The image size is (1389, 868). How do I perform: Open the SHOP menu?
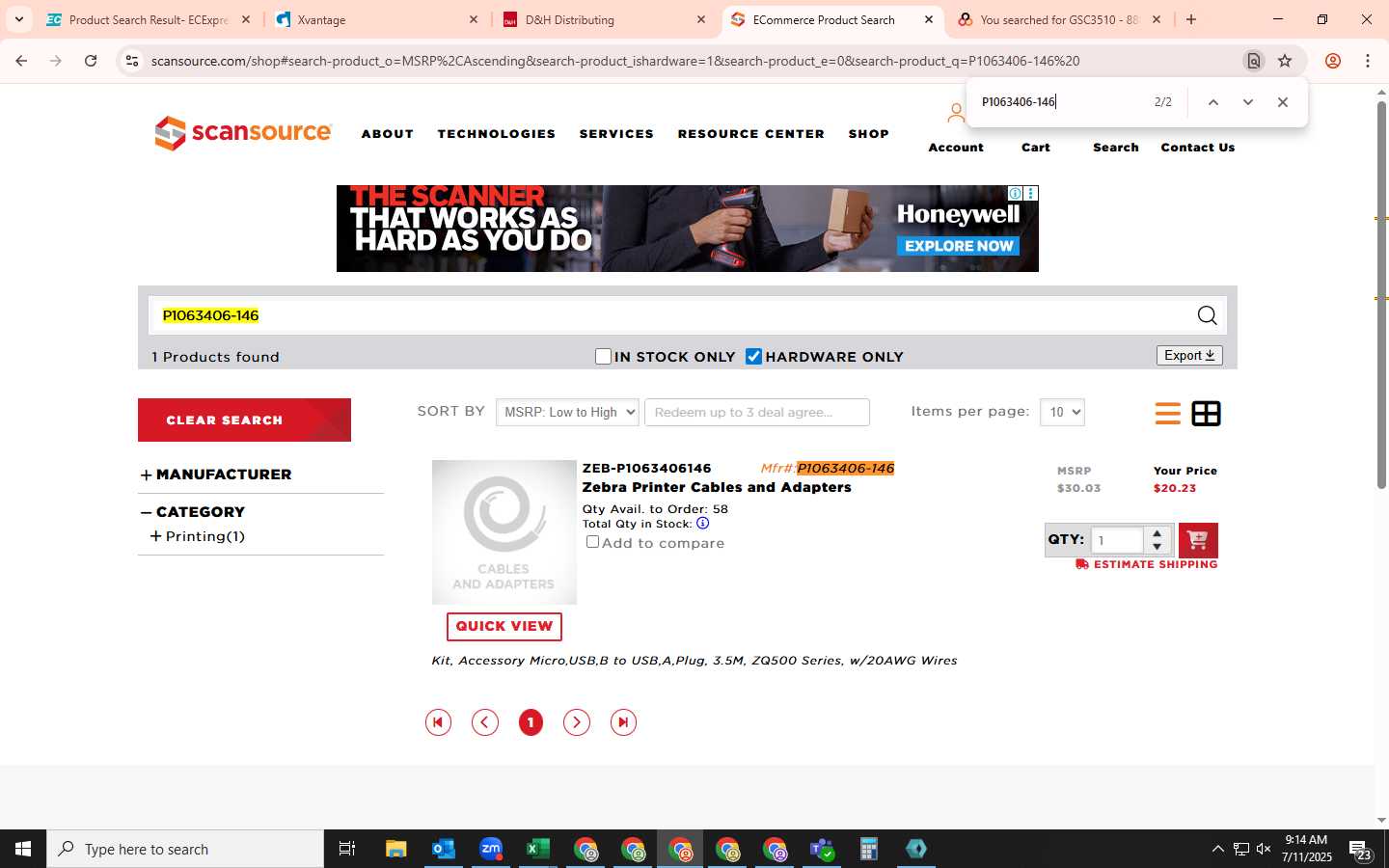(x=869, y=134)
